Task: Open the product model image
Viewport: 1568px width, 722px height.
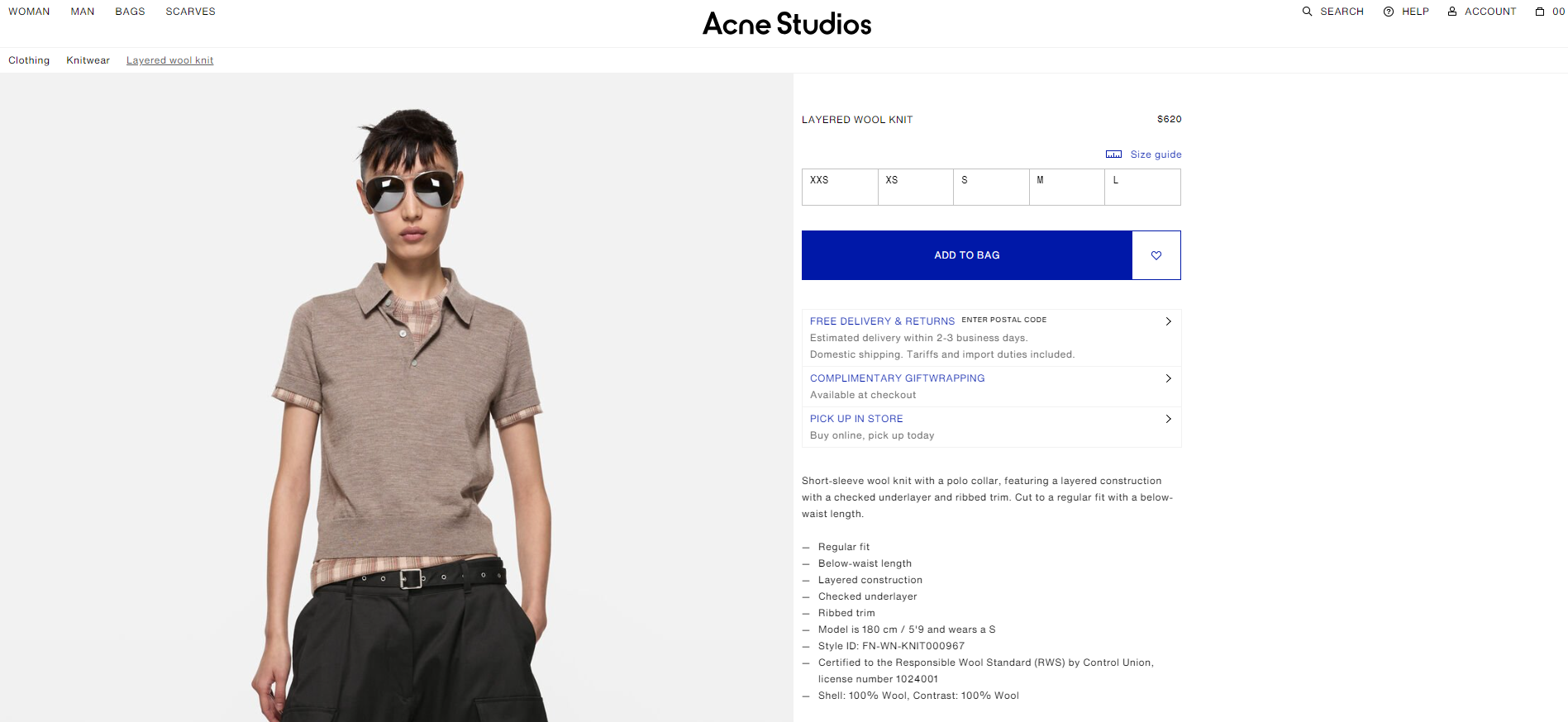Action: click(397, 397)
